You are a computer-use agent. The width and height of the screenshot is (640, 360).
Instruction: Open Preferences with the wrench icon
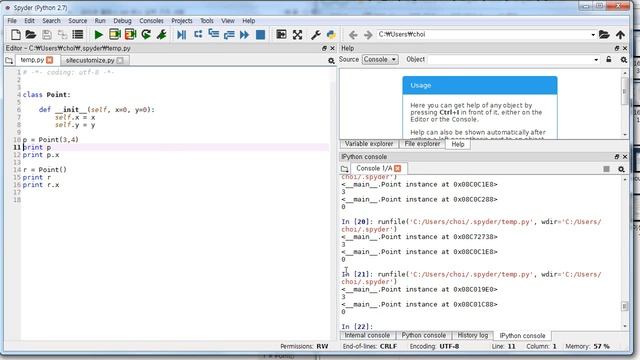316,35
